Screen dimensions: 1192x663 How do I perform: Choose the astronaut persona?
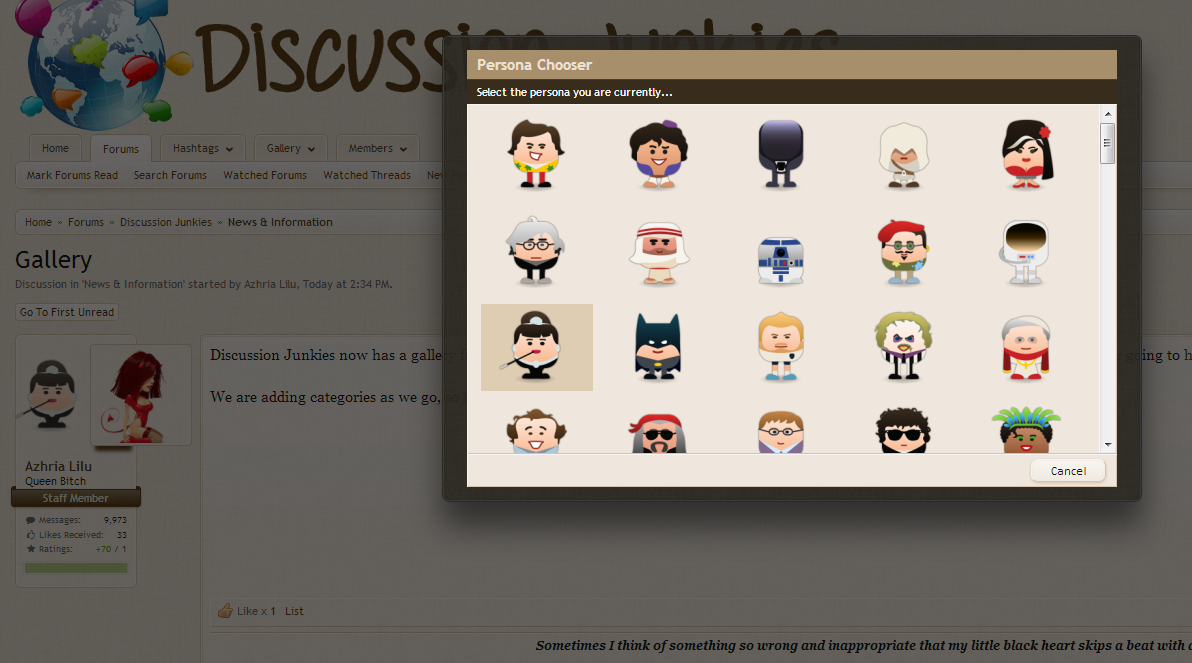click(x=1026, y=252)
